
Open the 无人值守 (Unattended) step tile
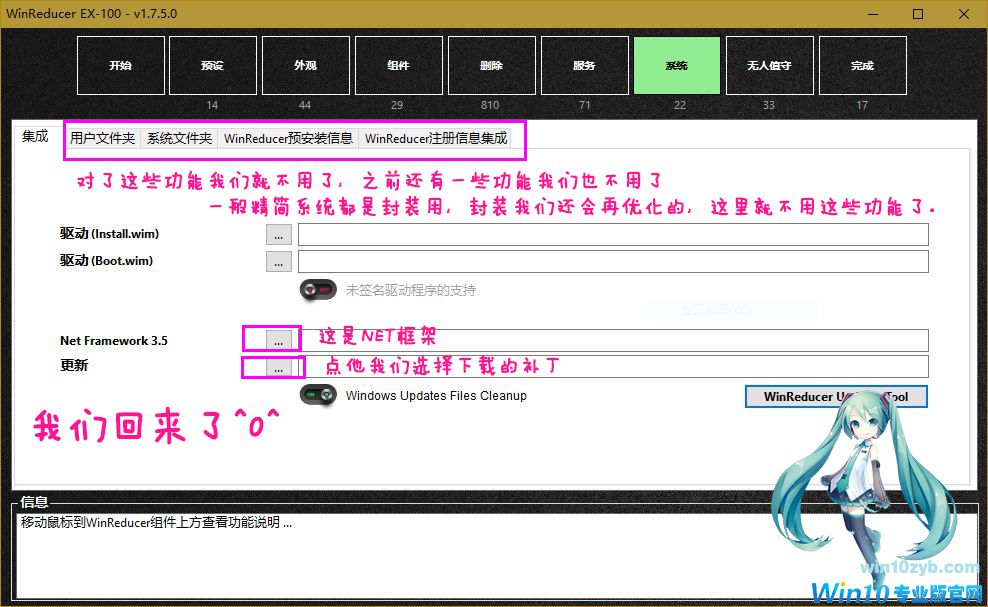(769, 66)
